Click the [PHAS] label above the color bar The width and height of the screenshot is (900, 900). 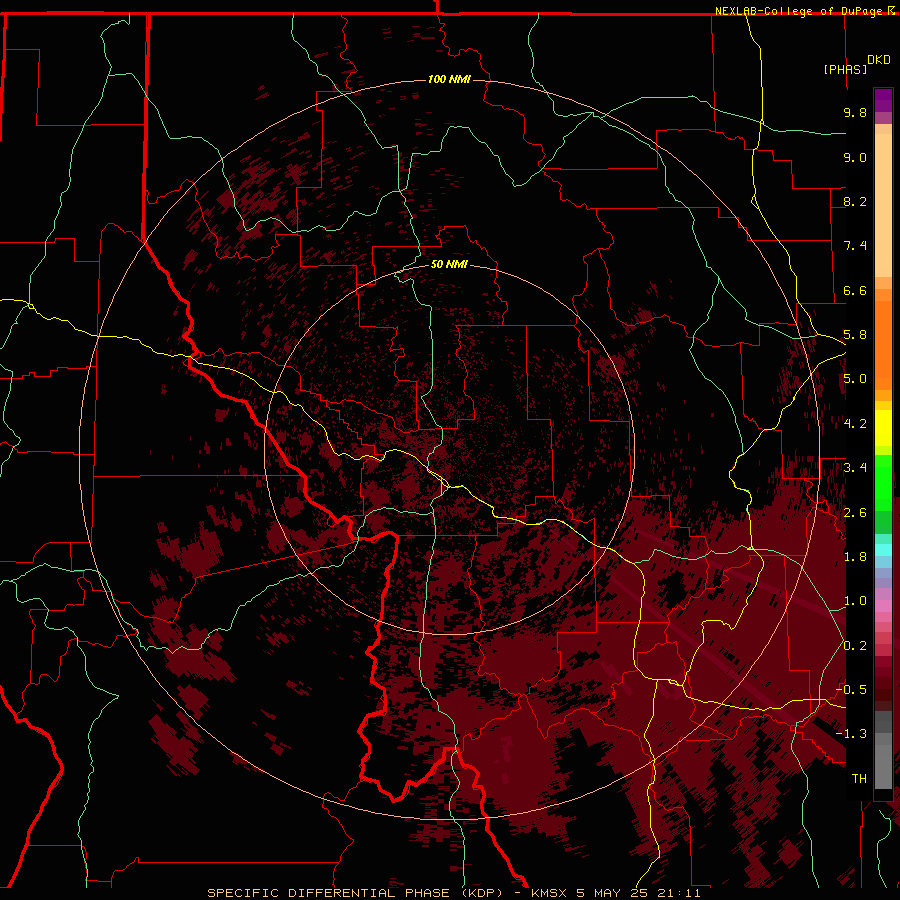click(845, 69)
